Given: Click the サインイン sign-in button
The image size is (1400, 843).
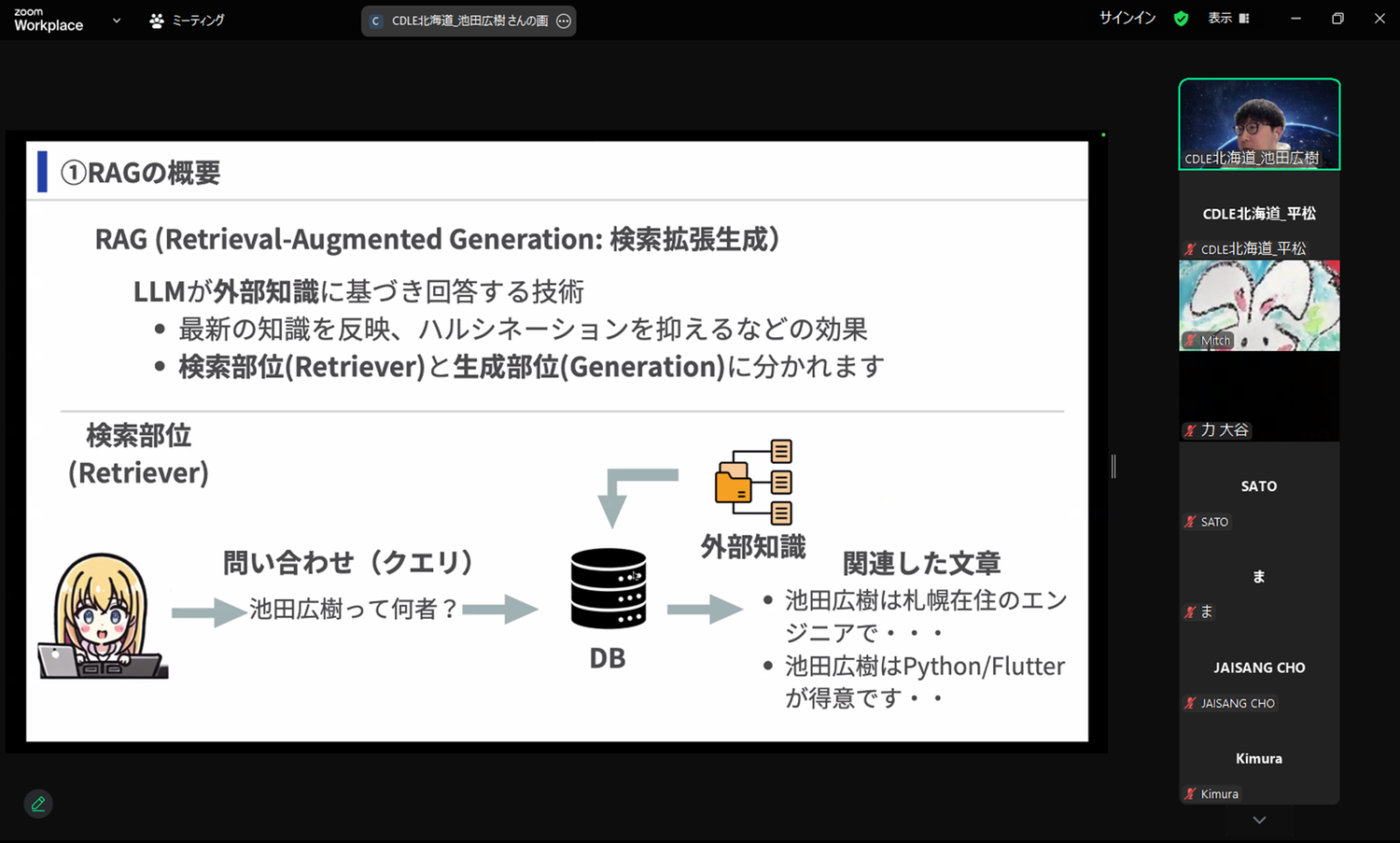Looking at the screenshot, I should [x=1127, y=19].
